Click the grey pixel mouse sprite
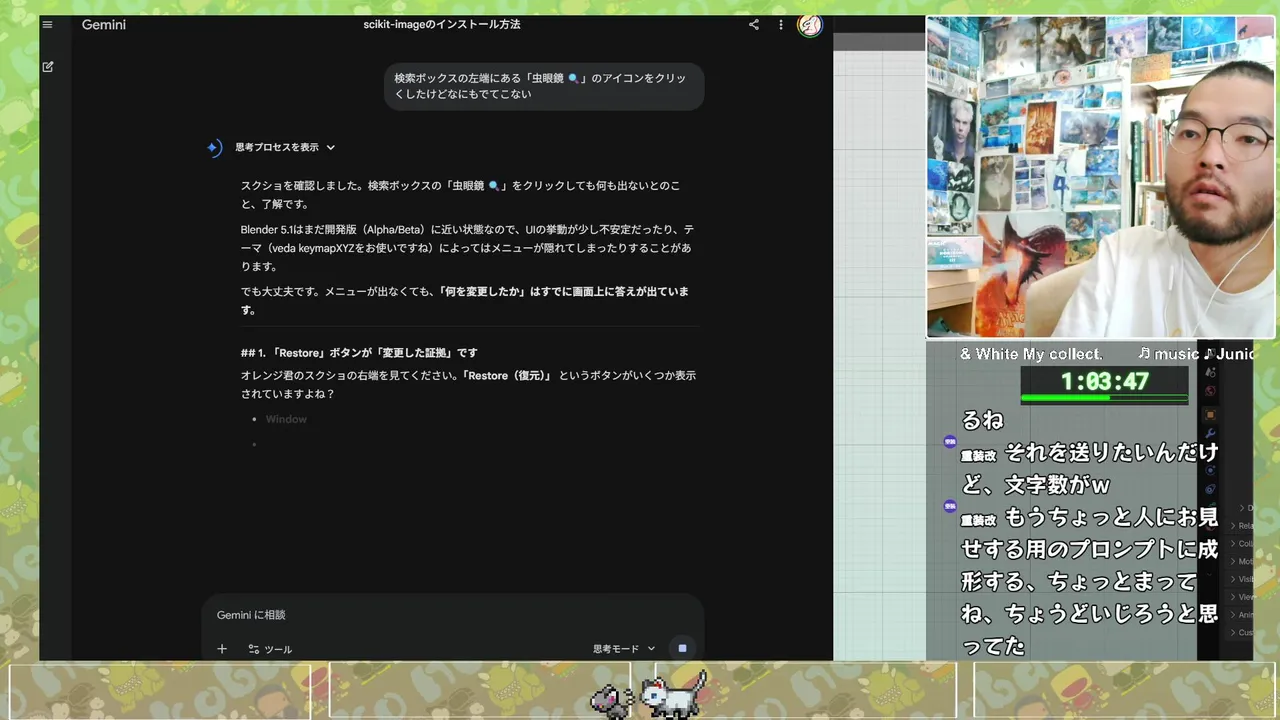This screenshot has width=1280, height=720. [611, 701]
